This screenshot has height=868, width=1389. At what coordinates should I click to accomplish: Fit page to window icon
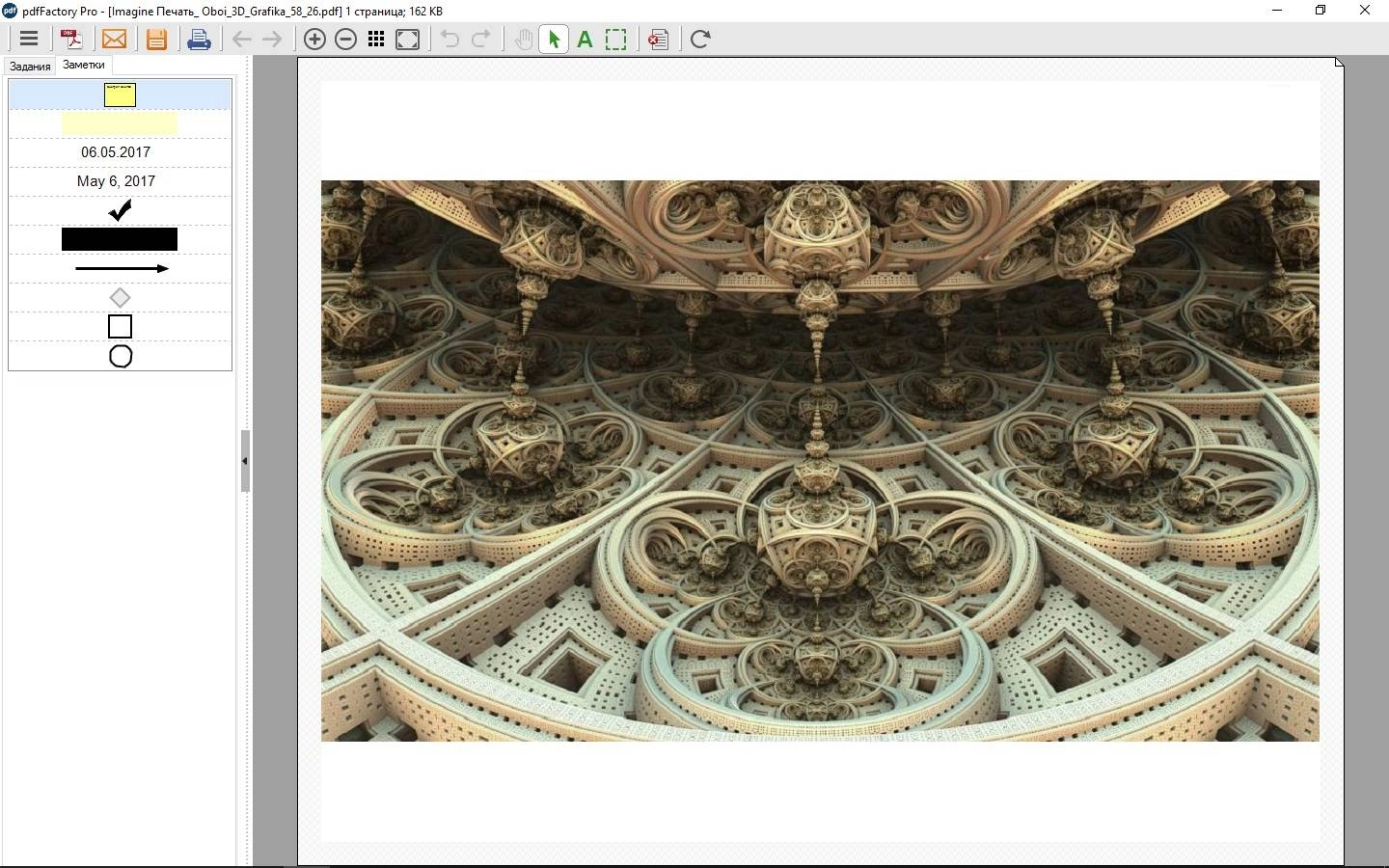point(407,40)
